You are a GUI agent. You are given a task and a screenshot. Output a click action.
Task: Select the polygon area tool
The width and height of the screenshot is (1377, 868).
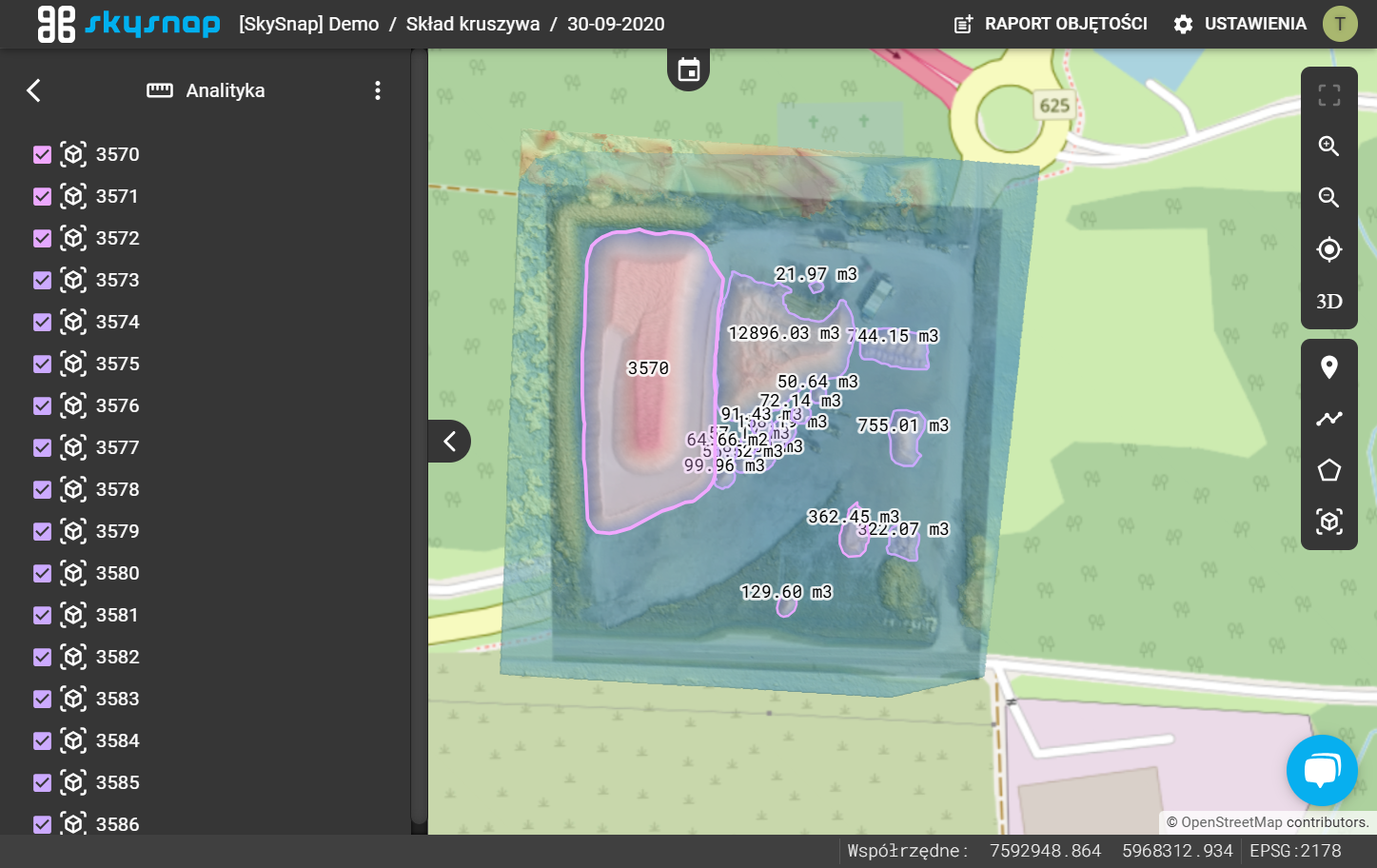(1329, 470)
